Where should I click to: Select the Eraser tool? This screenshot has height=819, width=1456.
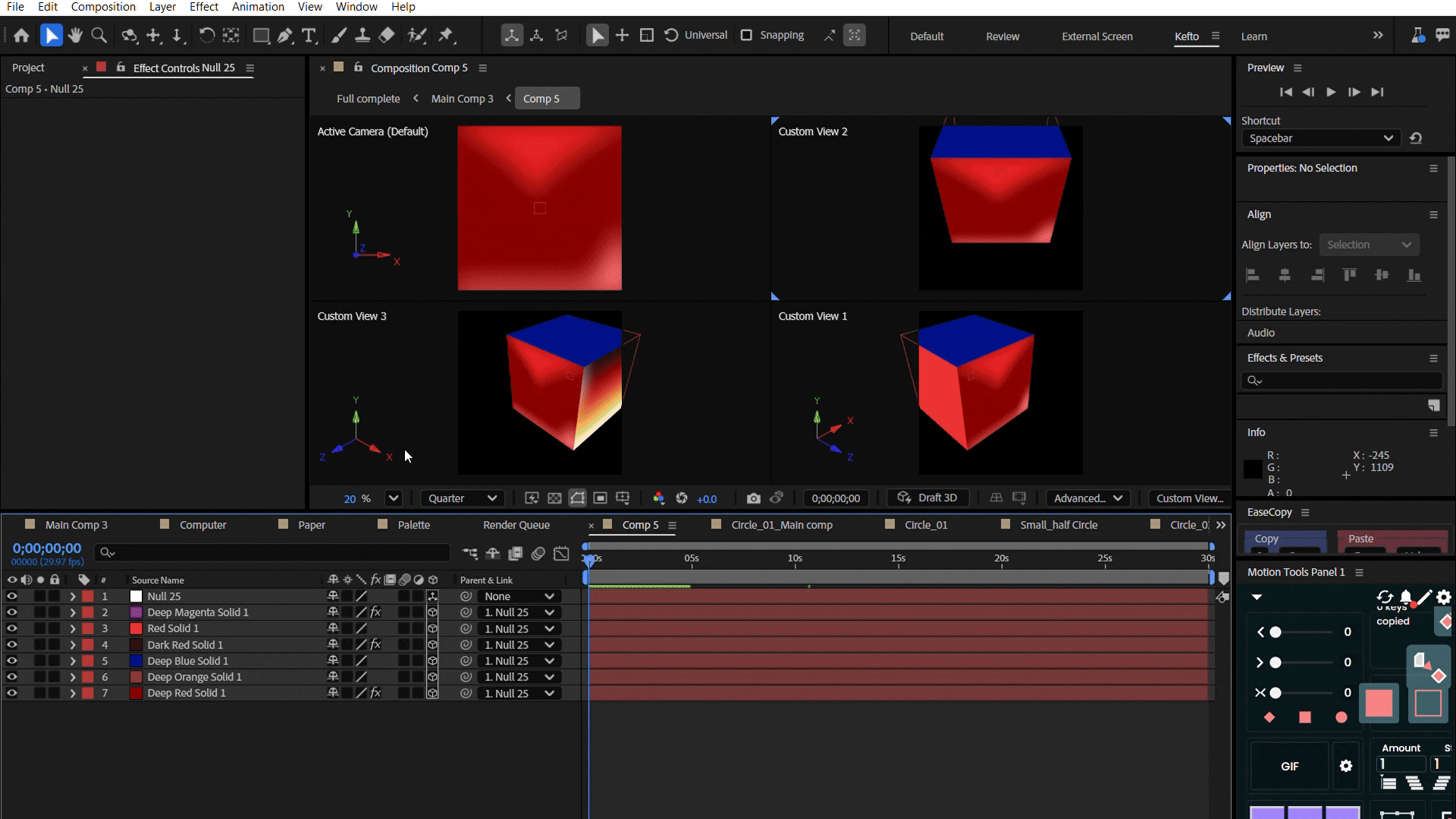coord(387,36)
